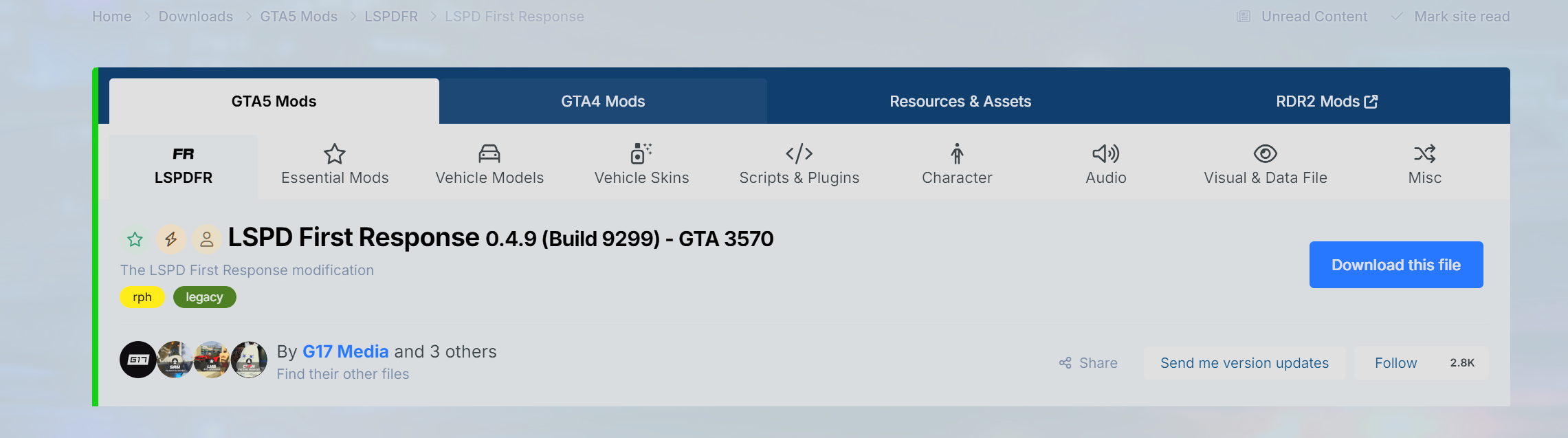The image size is (1568, 438).
Task: Select the Visual & Data File eye icon
Action: pyautogui.click(x=1265, y=153)
